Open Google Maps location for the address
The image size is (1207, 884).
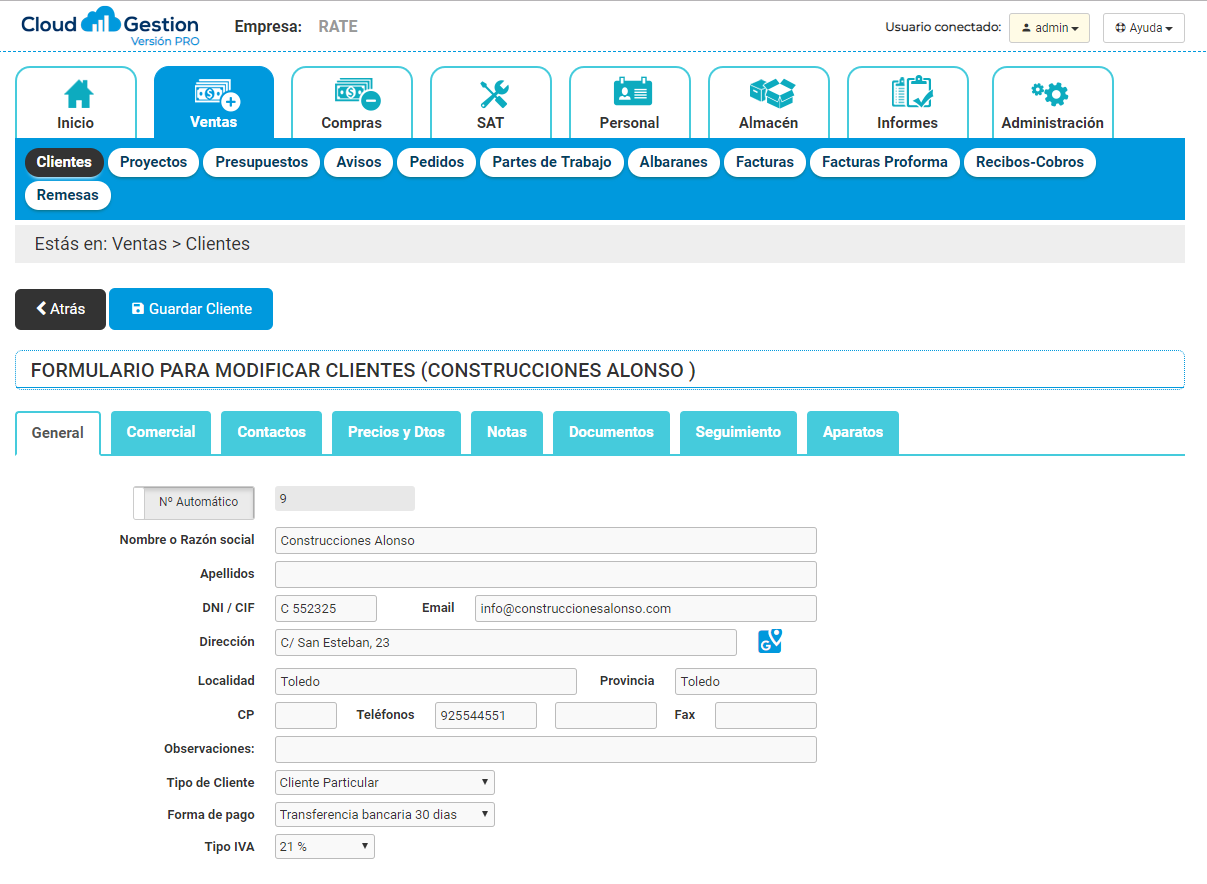coord(769,641)
